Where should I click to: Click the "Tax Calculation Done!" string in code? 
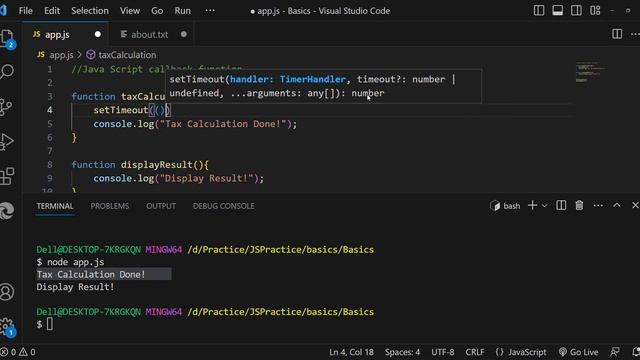click(223, 124)
